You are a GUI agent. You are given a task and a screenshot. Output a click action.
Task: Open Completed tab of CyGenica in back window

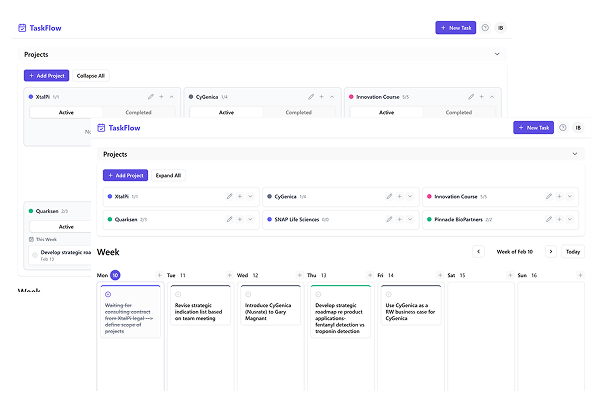coord(298,113)
